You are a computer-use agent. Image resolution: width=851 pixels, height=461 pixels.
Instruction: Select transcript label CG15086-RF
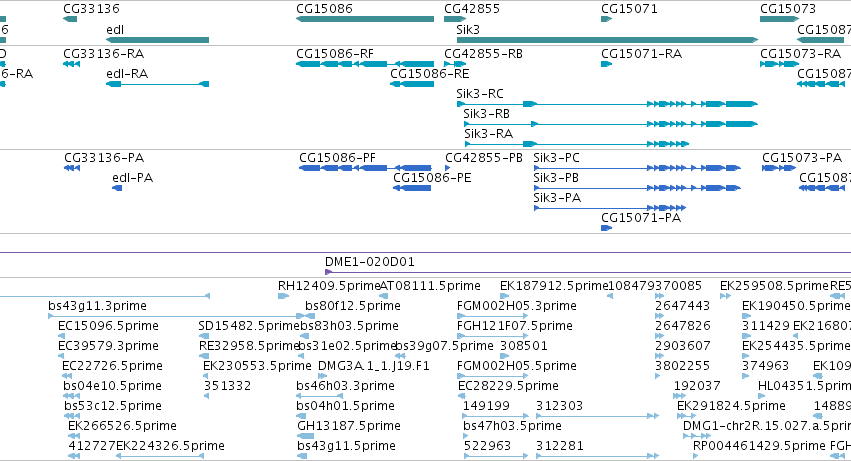tap(335, 54)
